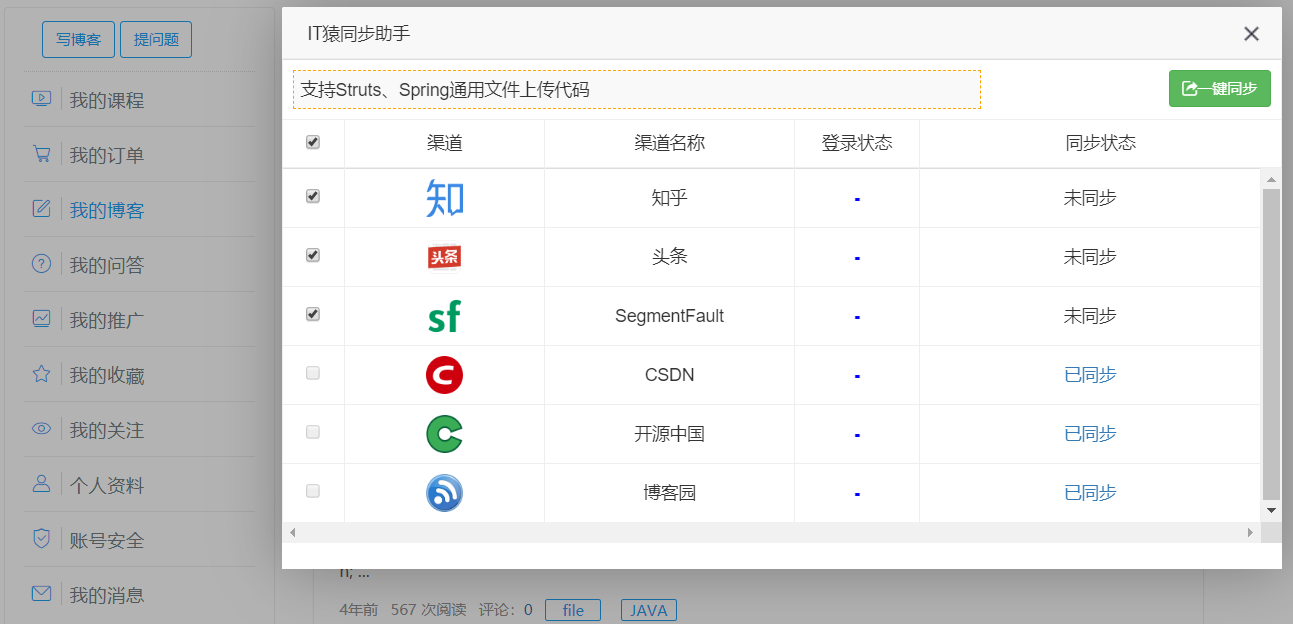Uncheck the 头条 channel checkbox
1293x624 pixels.
coord(313,256)
